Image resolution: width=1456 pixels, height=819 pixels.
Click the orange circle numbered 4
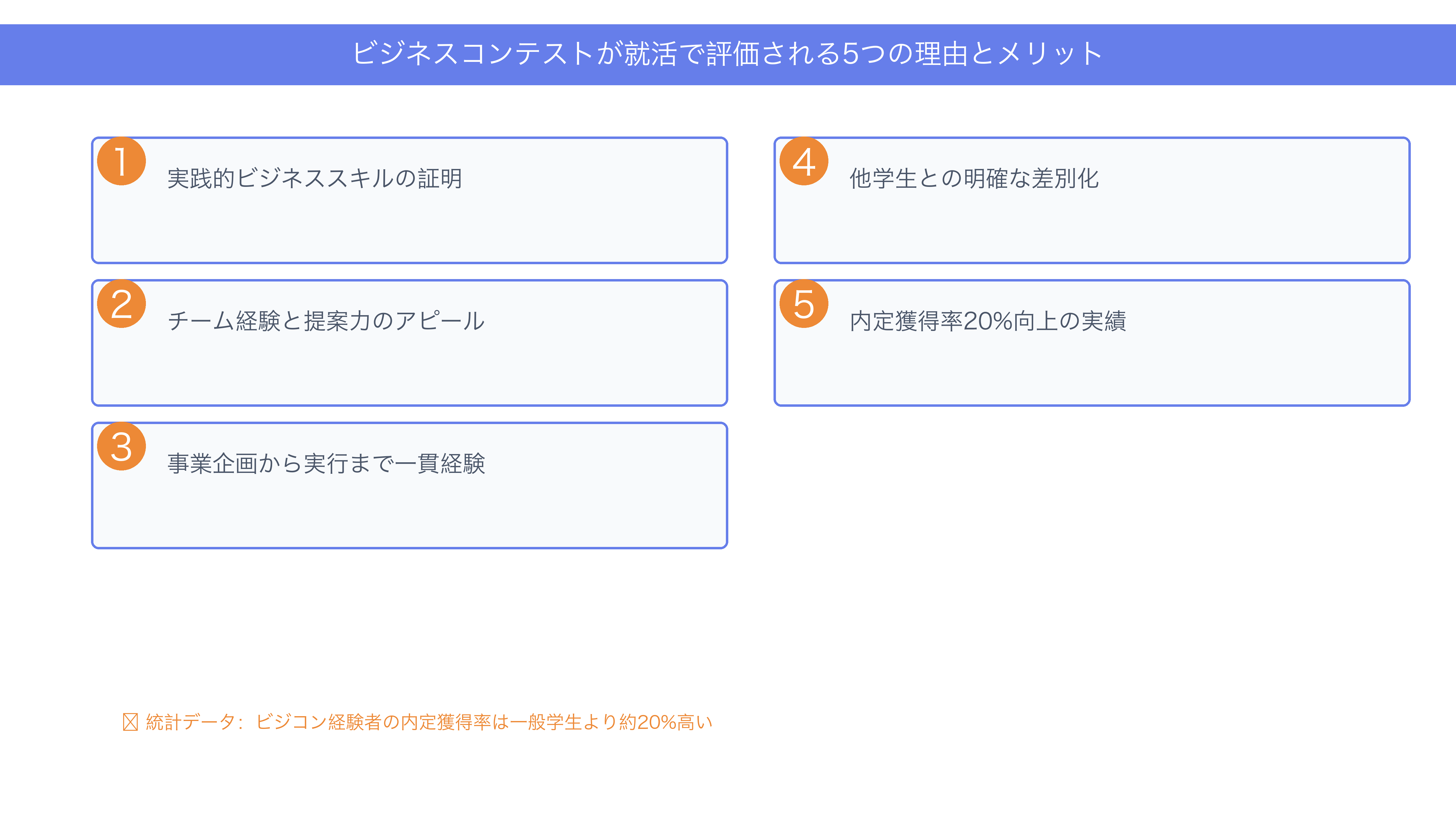[x=804, y=161]
